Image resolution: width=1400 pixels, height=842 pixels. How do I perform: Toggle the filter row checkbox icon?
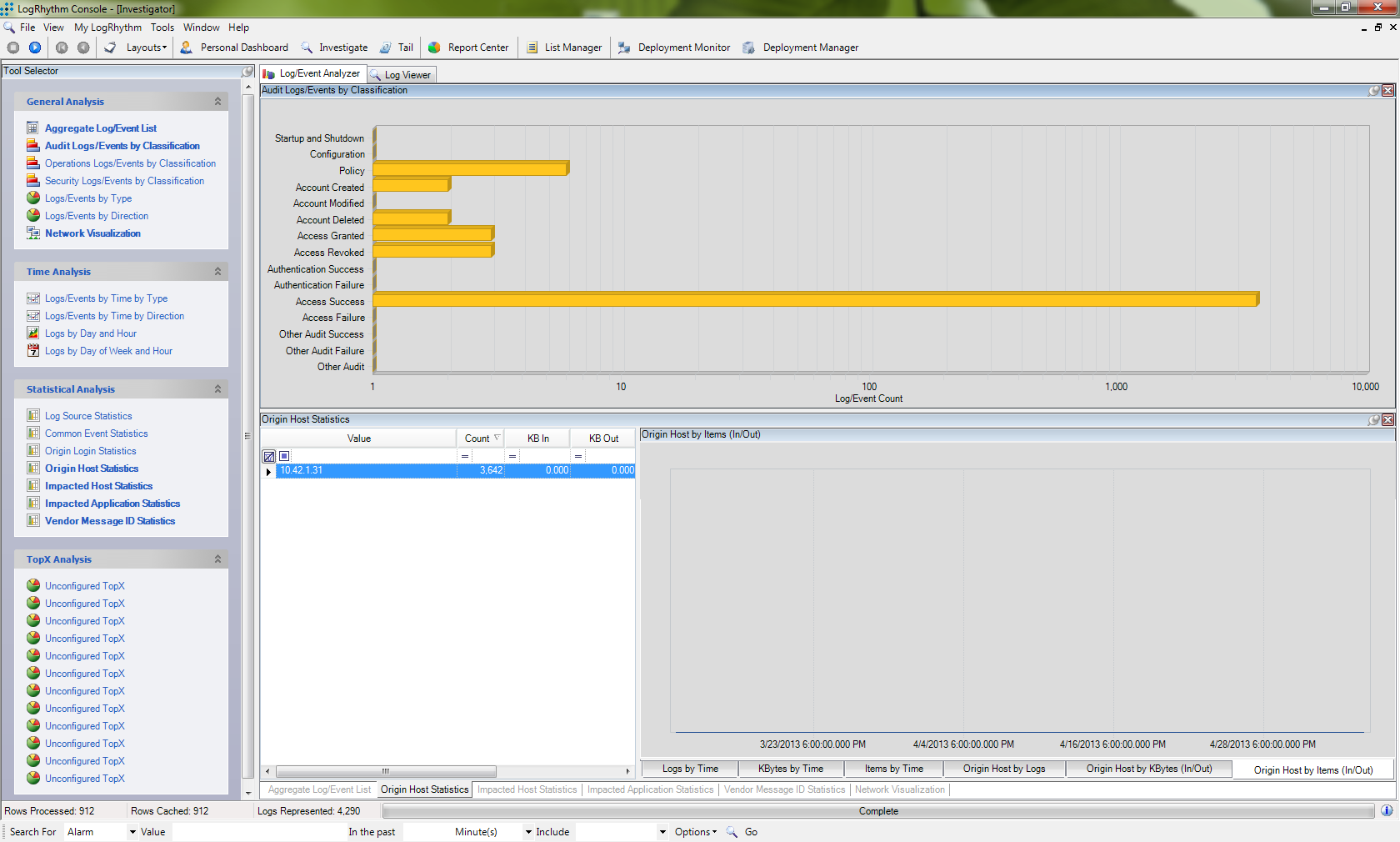click(x=284, y=456)
